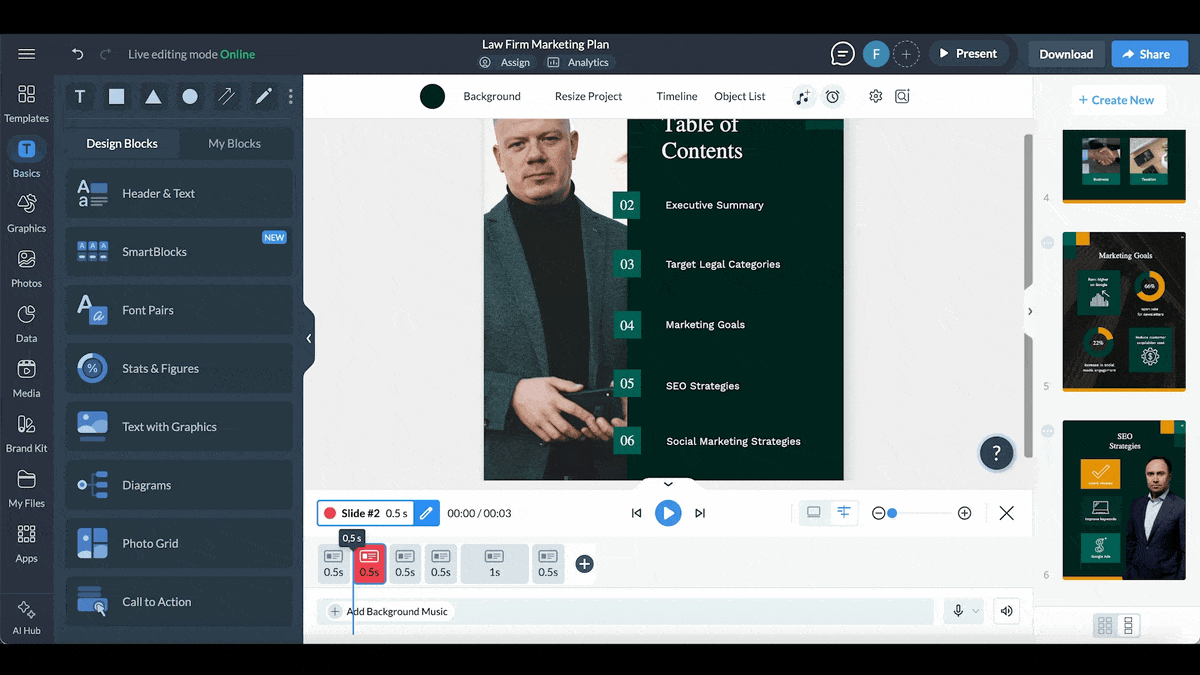This screenshot has width=1200, height=675.
Task: Collapse the left design panel
Action: pos(309,339)
